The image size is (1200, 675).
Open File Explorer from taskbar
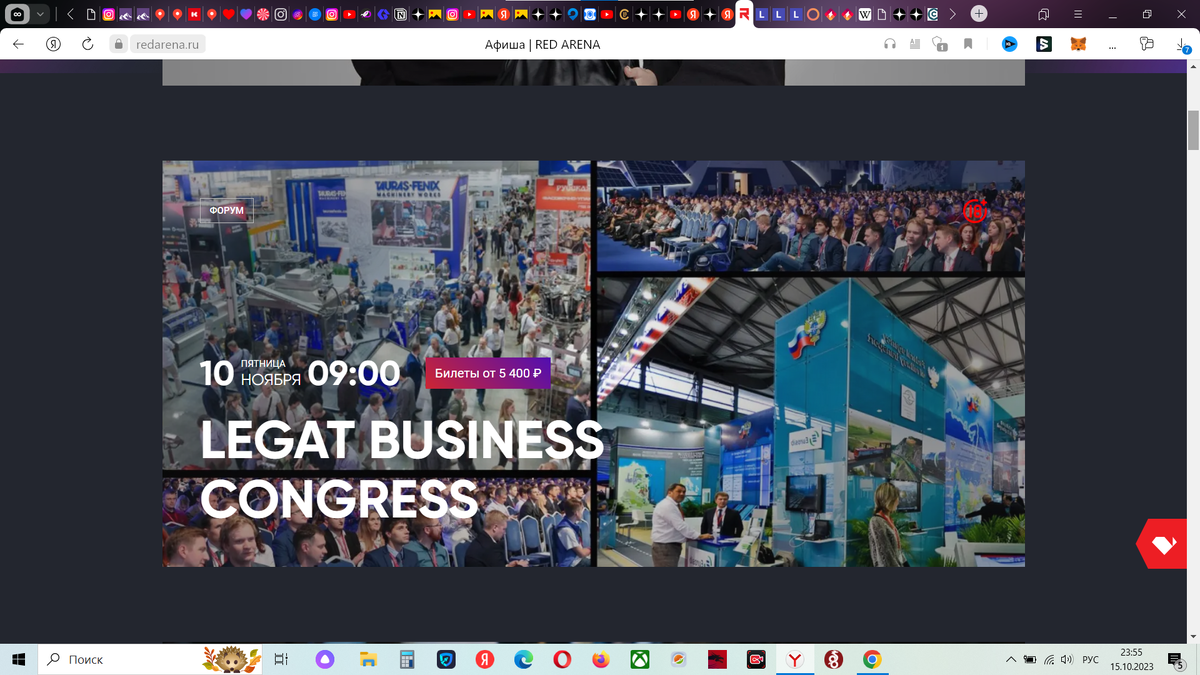(368, 659)
